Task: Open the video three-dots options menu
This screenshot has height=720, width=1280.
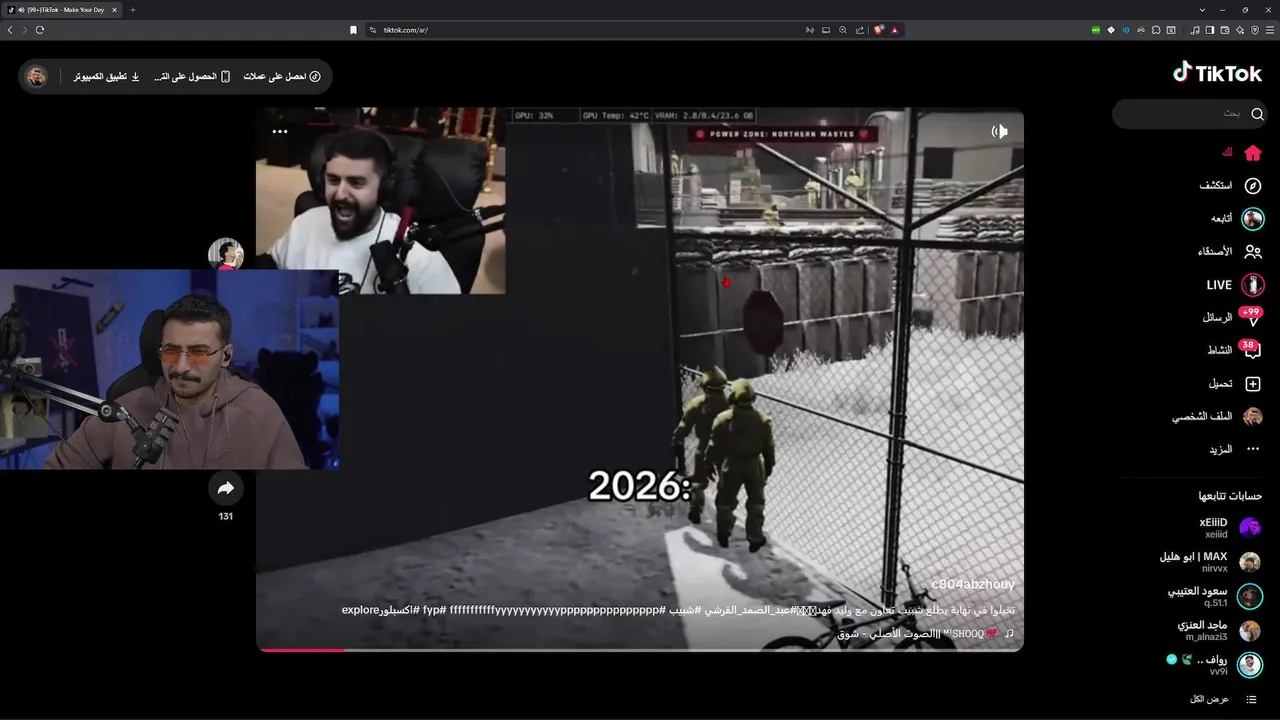Action: coord(280,131)
